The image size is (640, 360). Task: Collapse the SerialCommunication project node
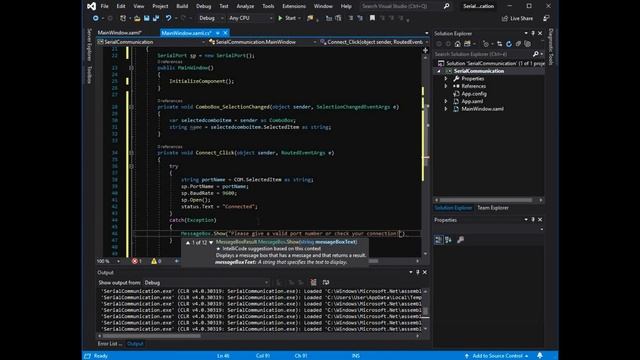click(439, 71)
